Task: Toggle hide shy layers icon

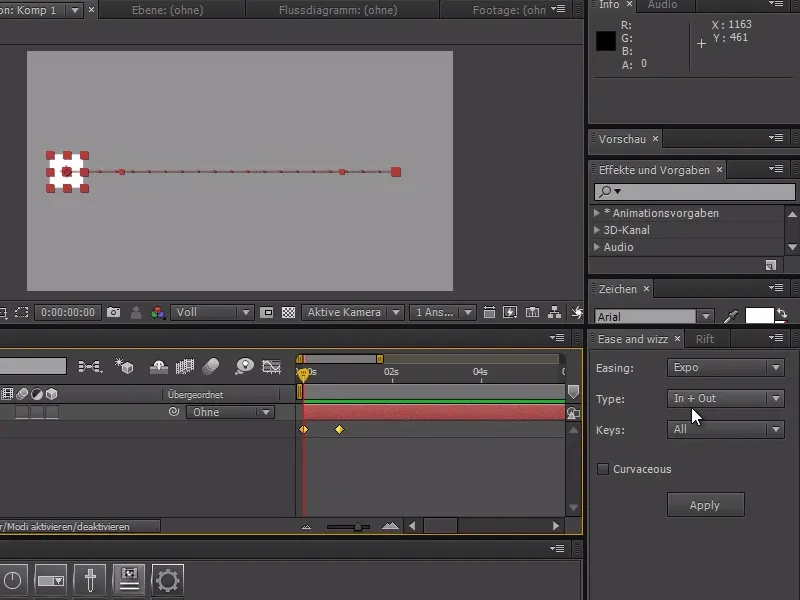Action: pos(159,366)
